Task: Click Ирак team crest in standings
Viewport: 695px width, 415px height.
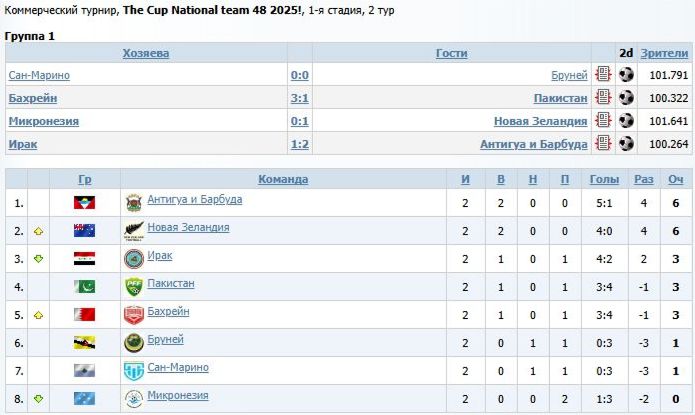Action: [133, 259]
